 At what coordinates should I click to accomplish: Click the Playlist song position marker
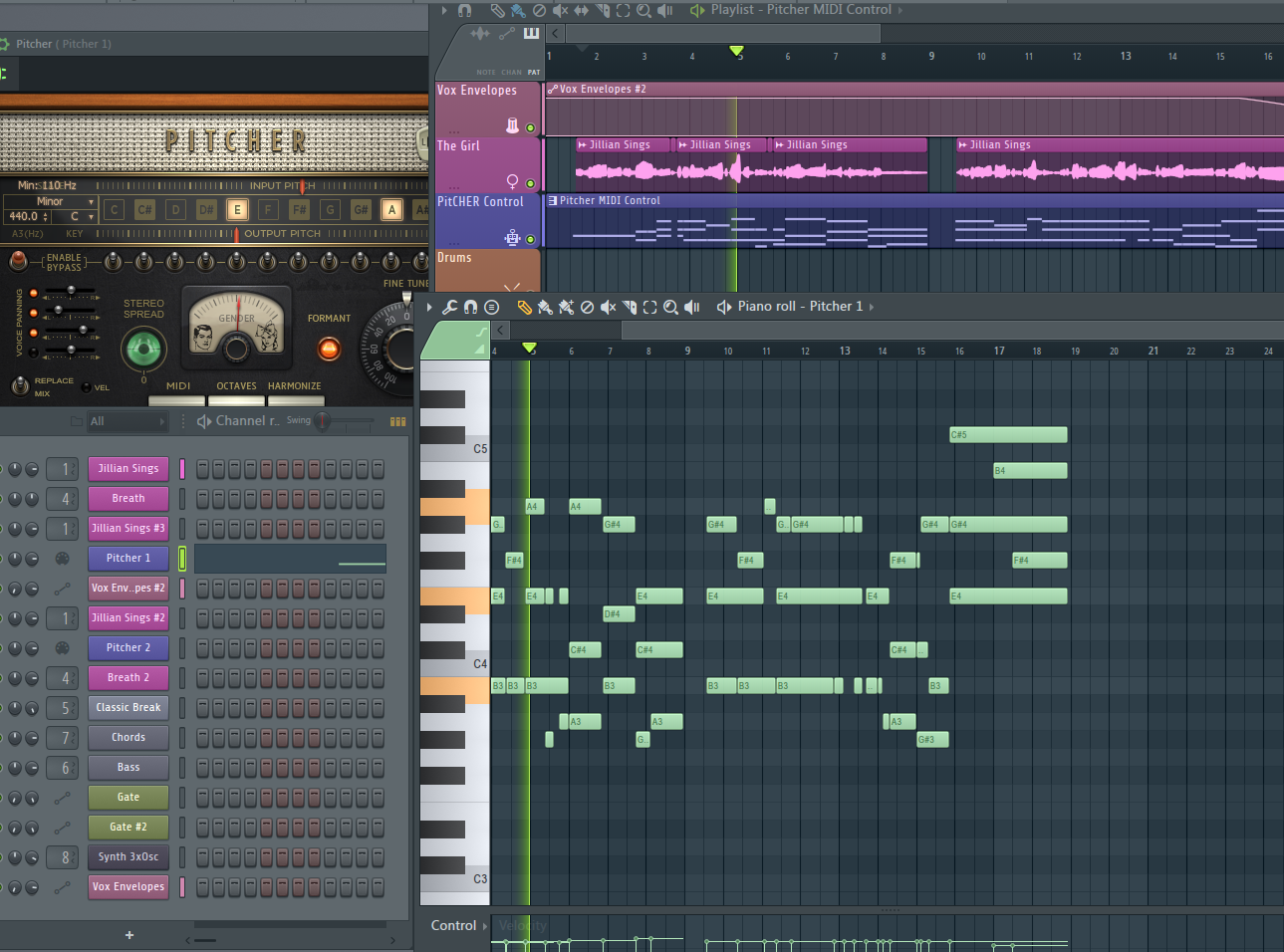[736, 52]
